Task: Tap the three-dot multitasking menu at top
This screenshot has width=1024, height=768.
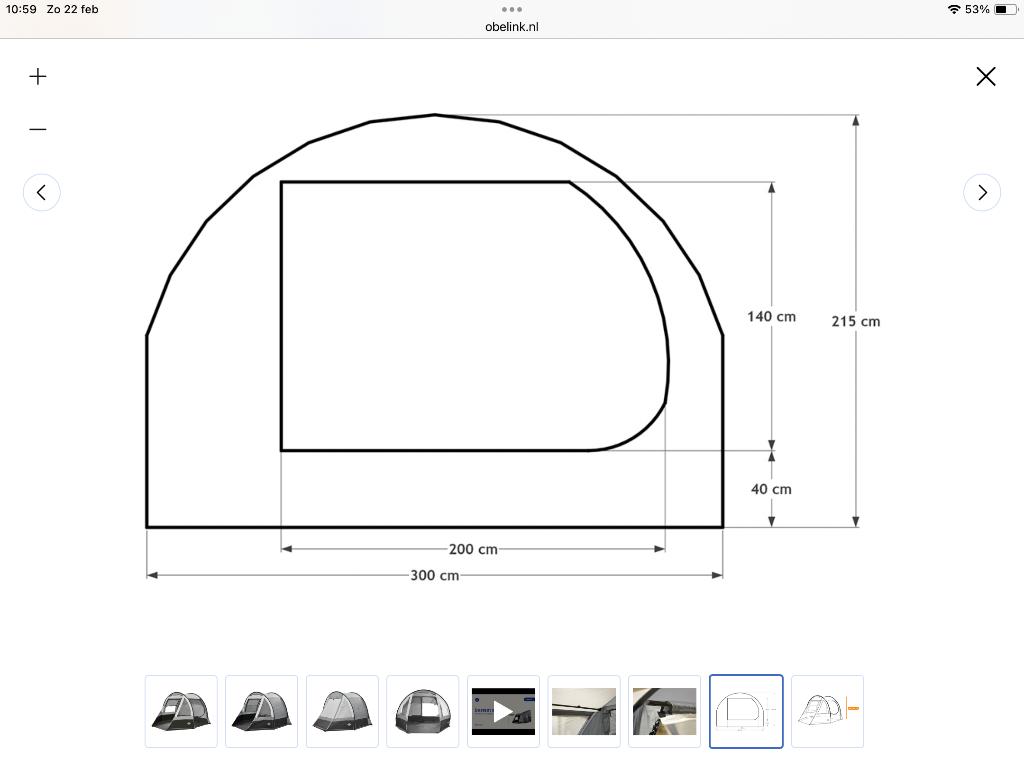Action: [512, 10]
